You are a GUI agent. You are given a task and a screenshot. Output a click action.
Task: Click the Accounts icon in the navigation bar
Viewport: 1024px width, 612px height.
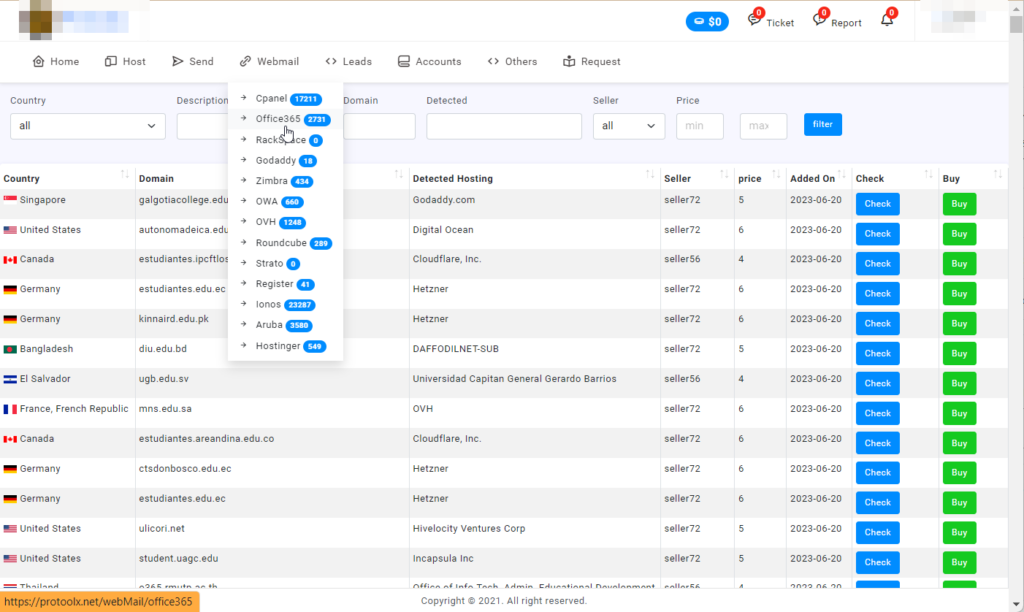click(404, 62)
